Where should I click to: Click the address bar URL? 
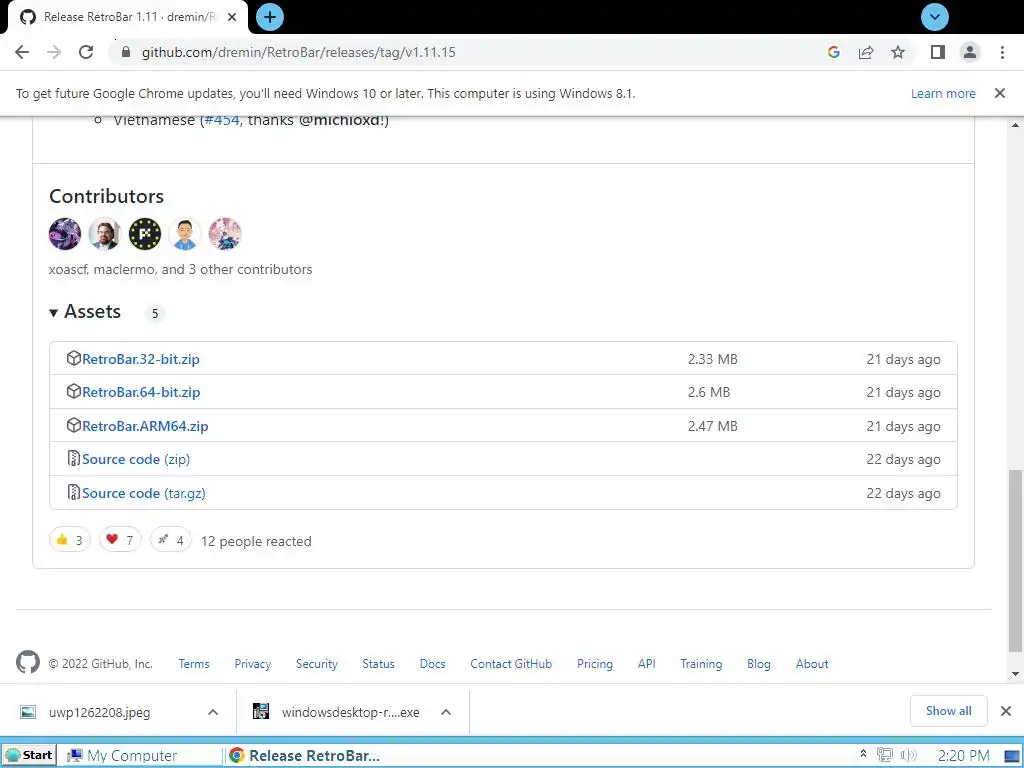(x=299, y=52)
